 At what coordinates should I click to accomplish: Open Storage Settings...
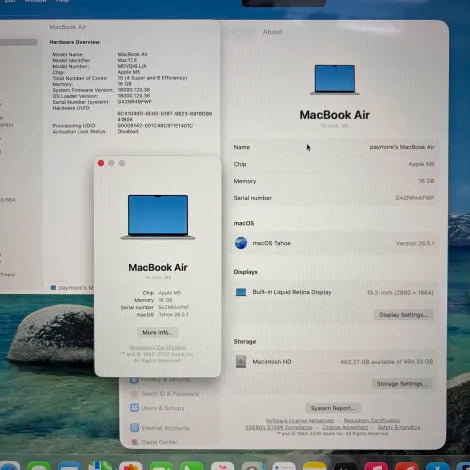(402, 384)
